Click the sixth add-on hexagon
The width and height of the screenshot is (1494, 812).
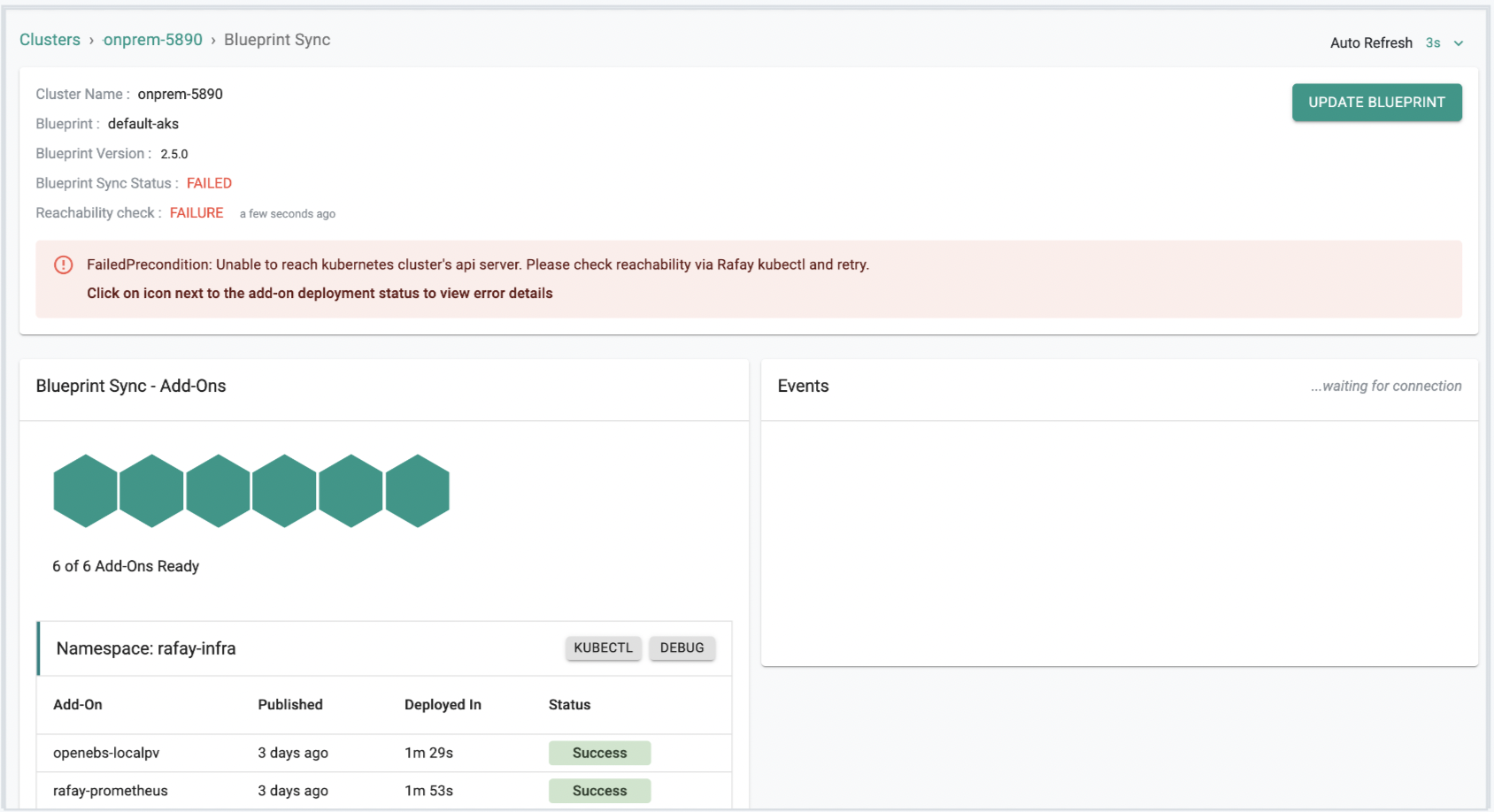(418, 491)
